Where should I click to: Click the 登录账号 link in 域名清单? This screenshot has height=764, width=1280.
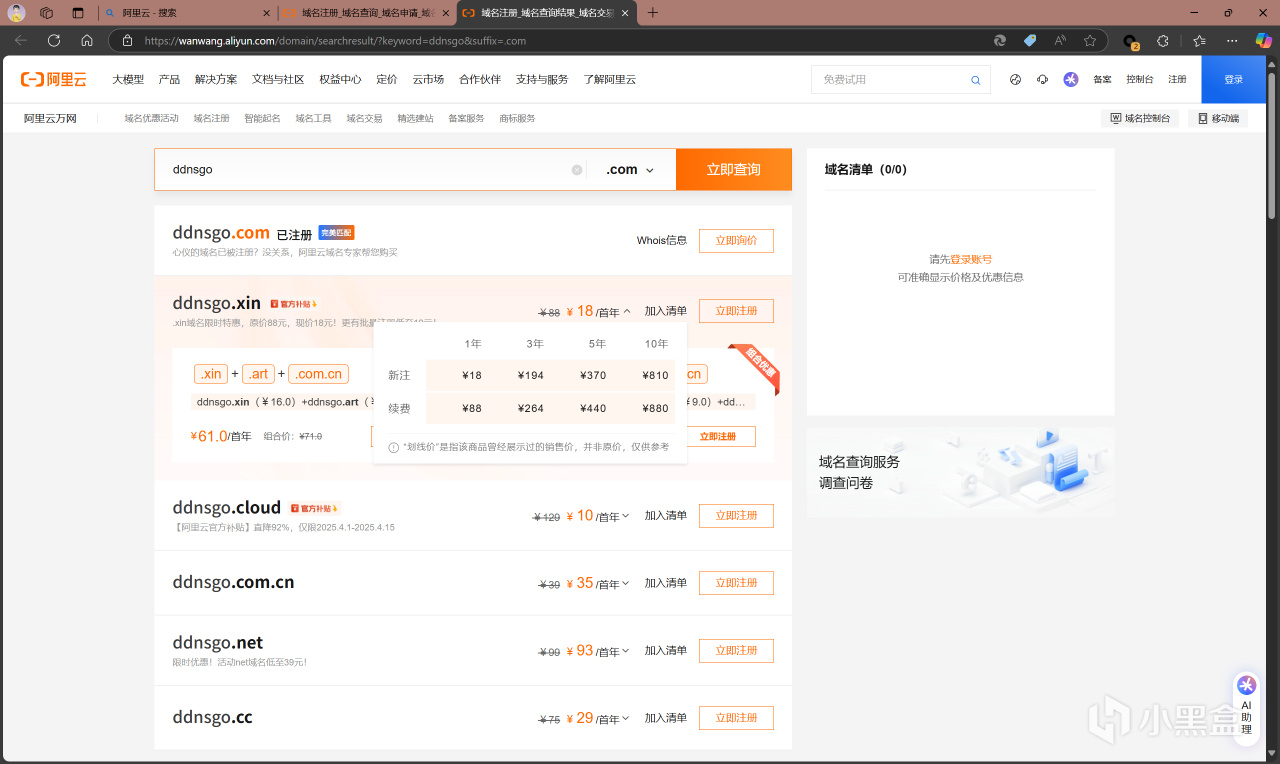tap(971, 259)
